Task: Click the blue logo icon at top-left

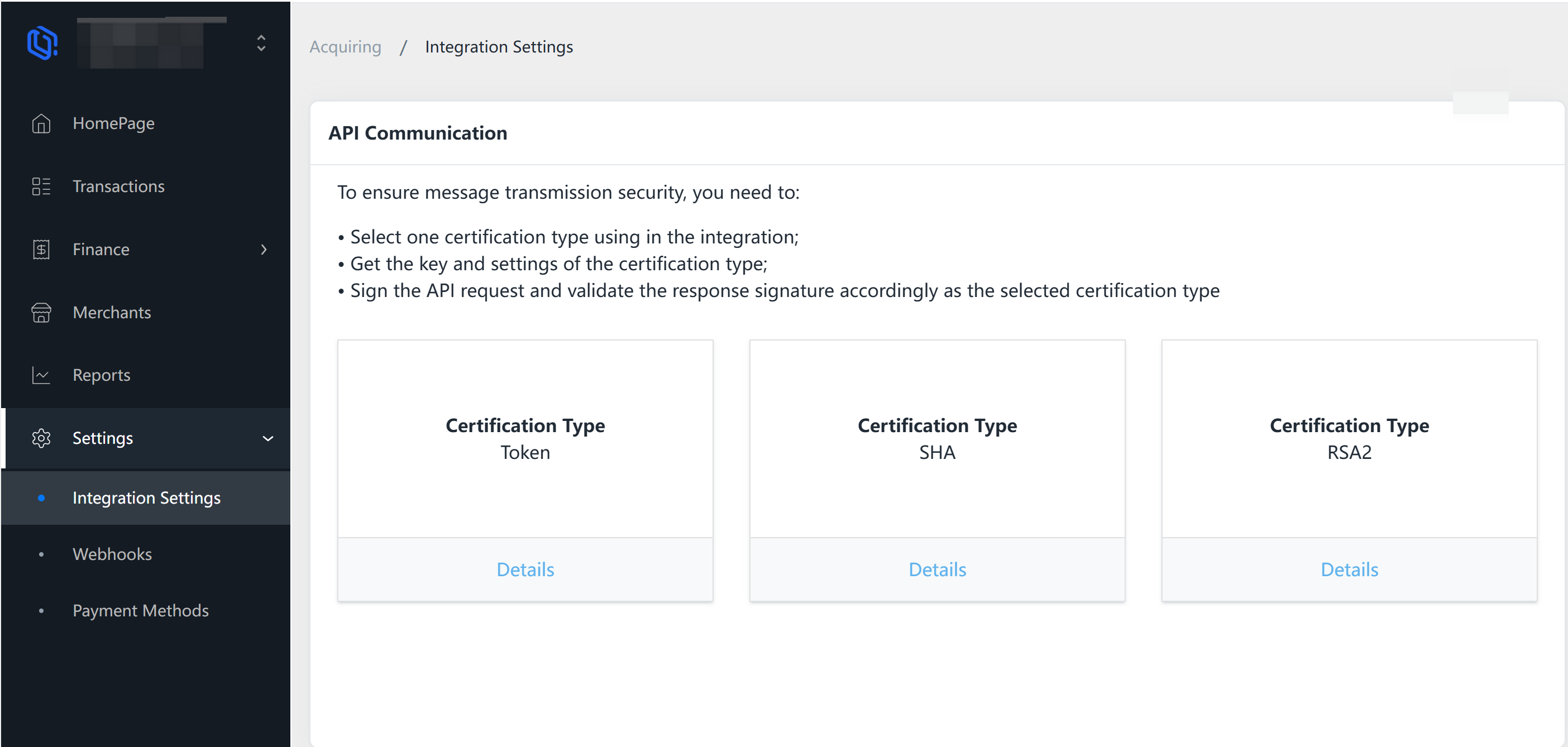Action: click(x=42, y=42)
